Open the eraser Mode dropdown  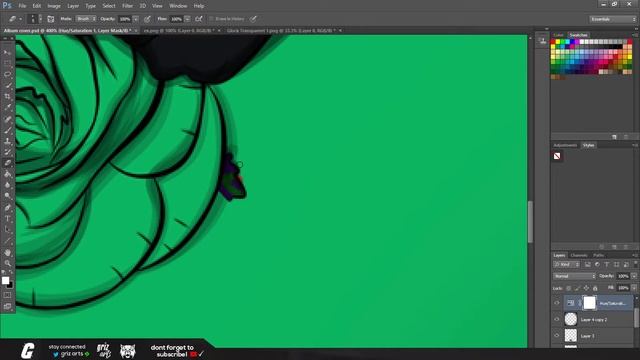86,19
